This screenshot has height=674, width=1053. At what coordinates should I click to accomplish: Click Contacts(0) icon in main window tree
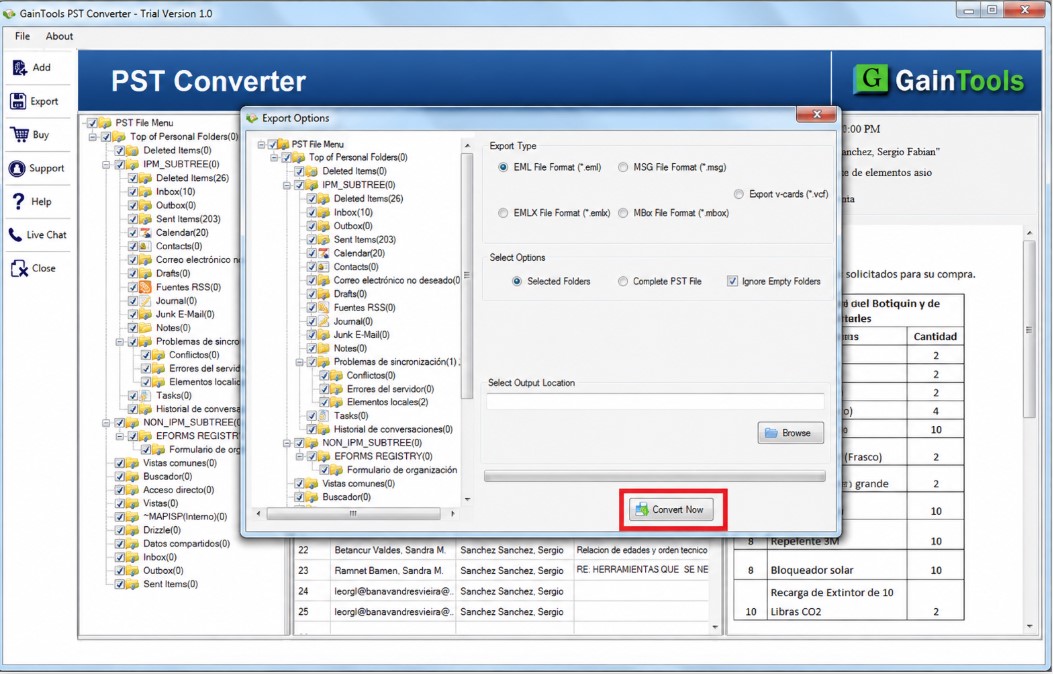(x=146, y=246)
